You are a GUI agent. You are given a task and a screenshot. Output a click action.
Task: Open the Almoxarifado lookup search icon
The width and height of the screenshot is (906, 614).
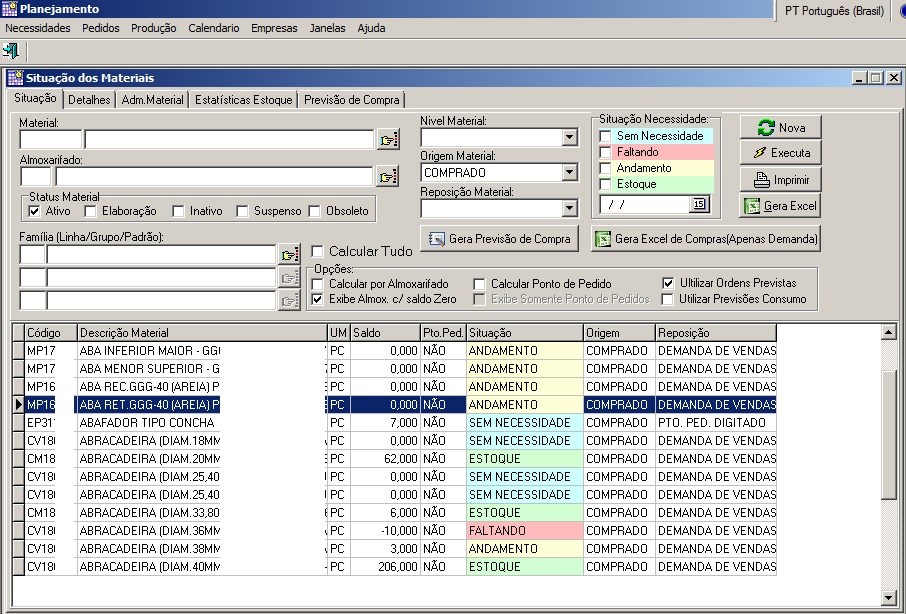click(387, 177)
